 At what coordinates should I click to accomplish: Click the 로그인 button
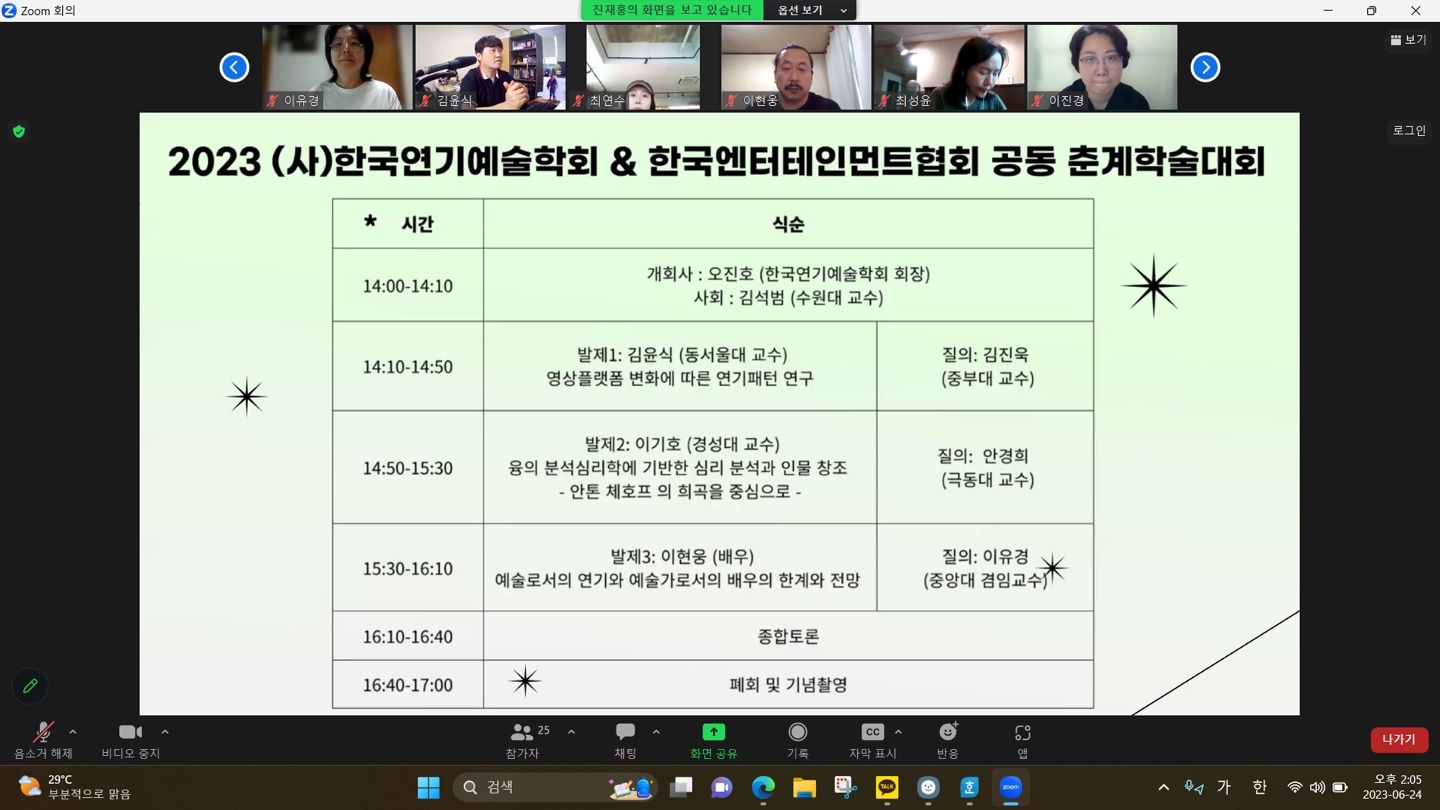pos(1409,131)
